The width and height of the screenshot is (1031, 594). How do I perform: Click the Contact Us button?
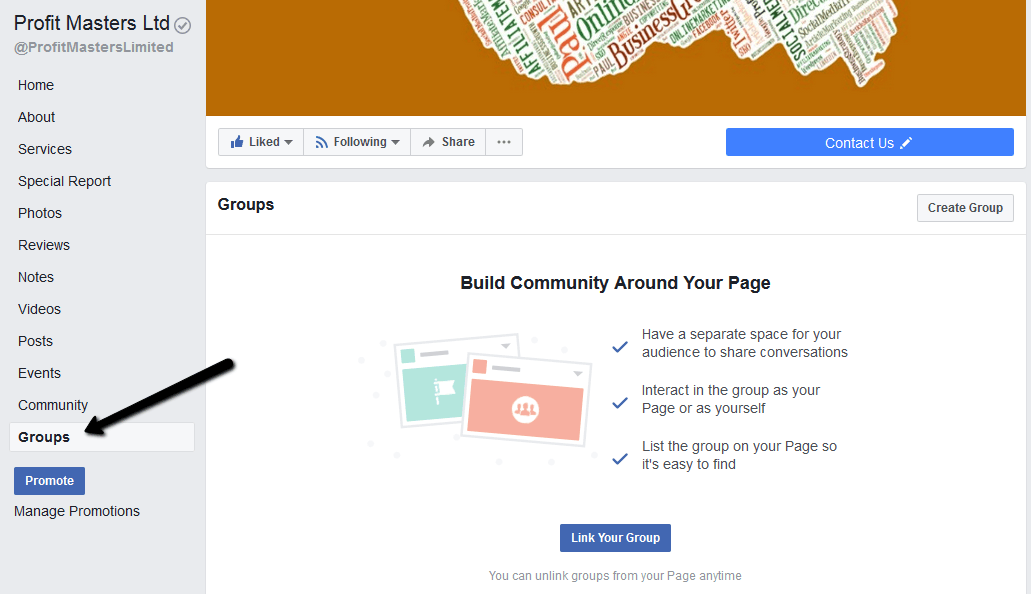[x=869, y=142]
